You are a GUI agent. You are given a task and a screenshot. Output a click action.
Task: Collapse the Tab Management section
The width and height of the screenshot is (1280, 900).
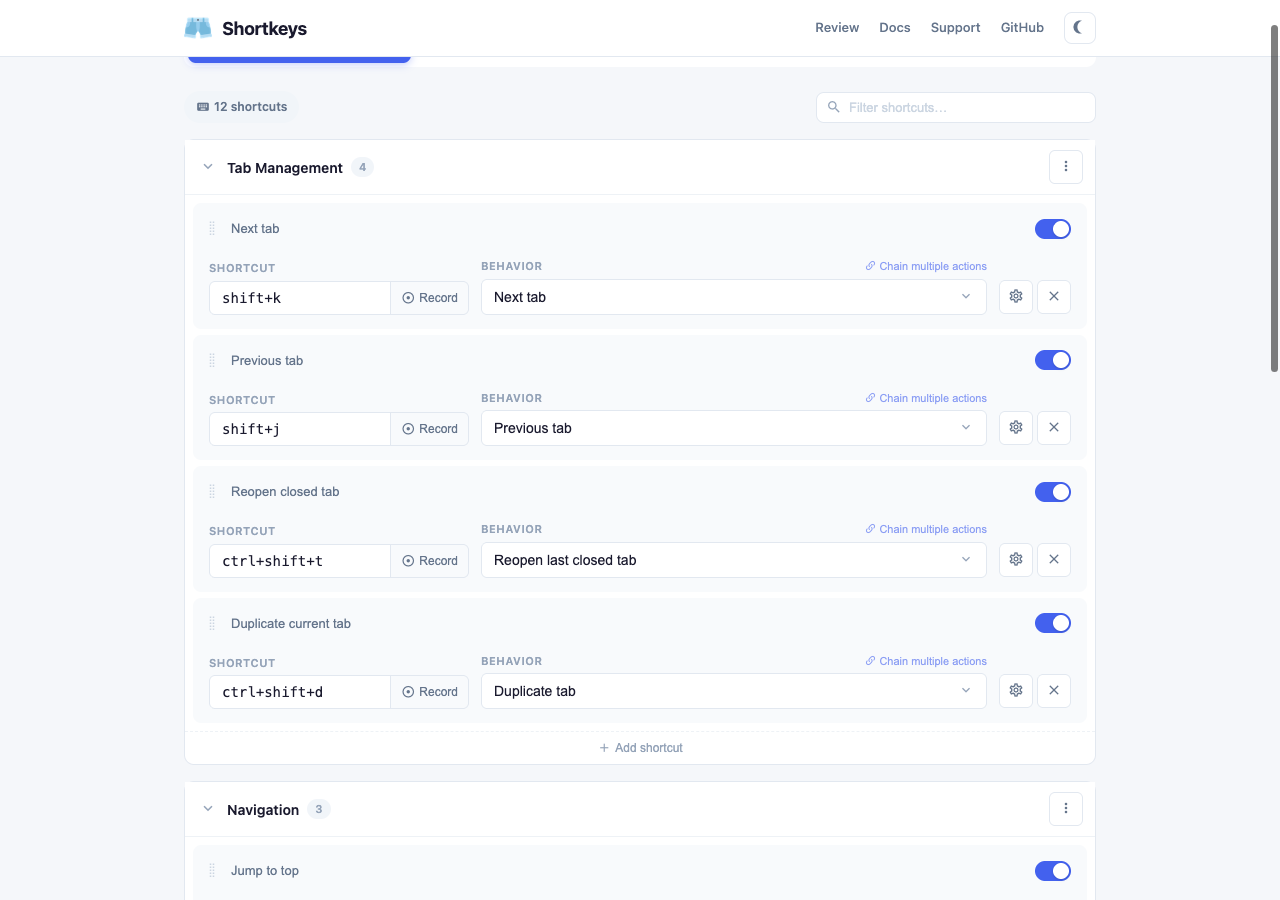click(207, 167)
